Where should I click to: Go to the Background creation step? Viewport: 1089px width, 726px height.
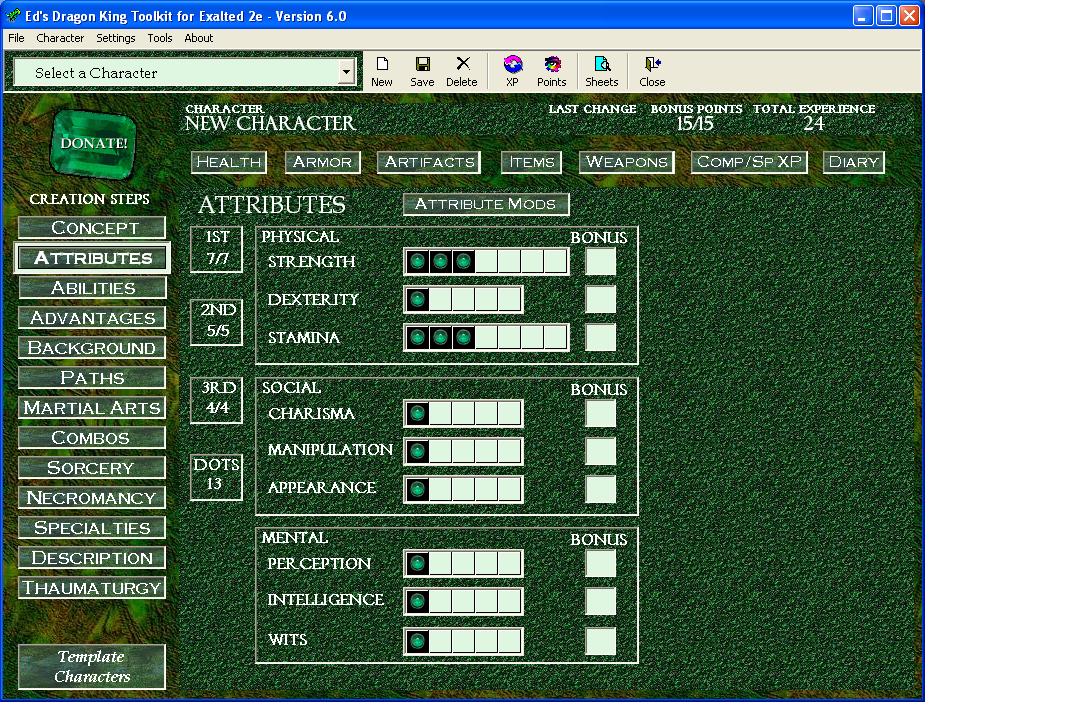click(x=92, y=347)
